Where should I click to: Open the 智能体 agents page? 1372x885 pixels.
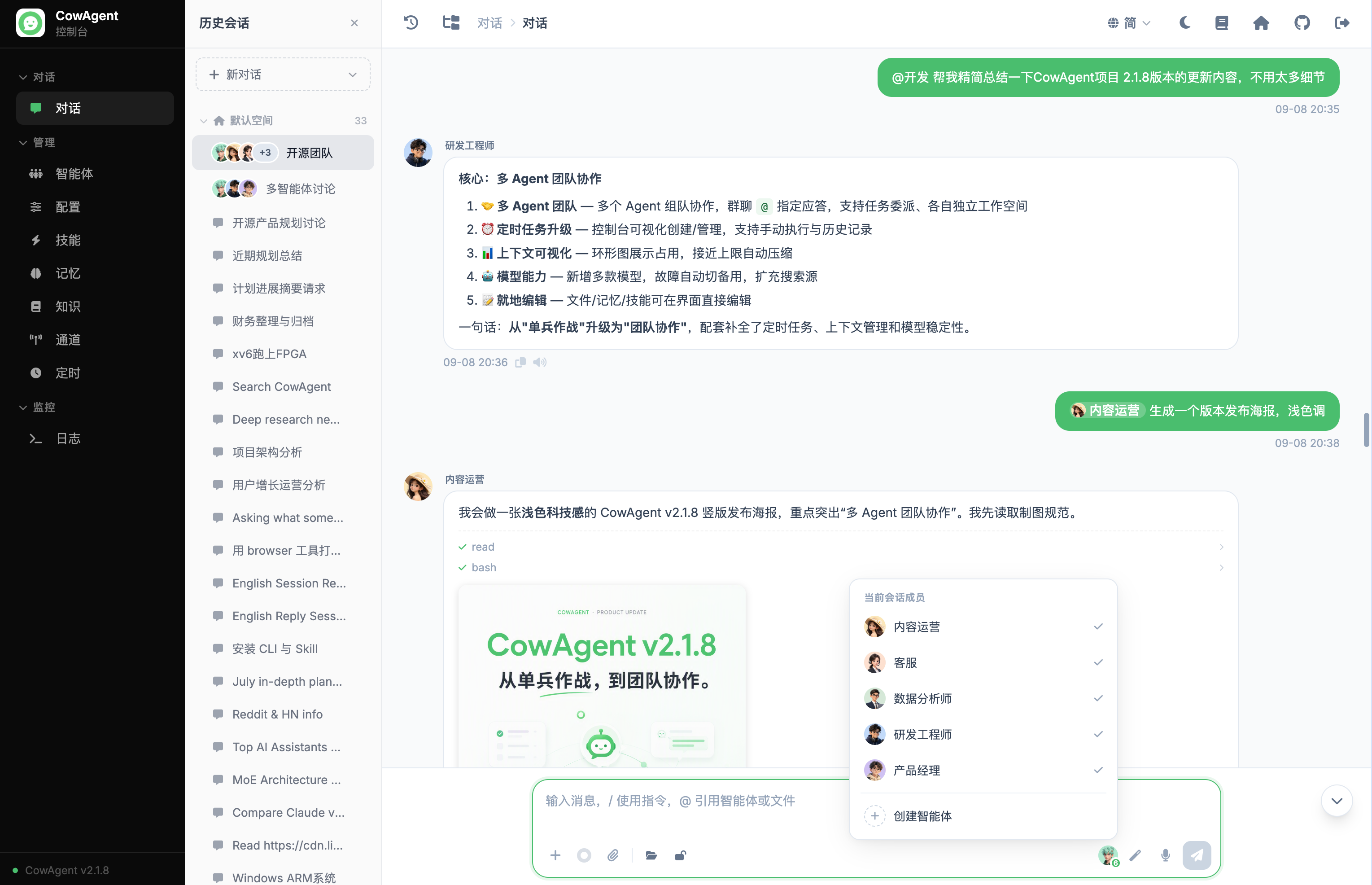point(95,174)
